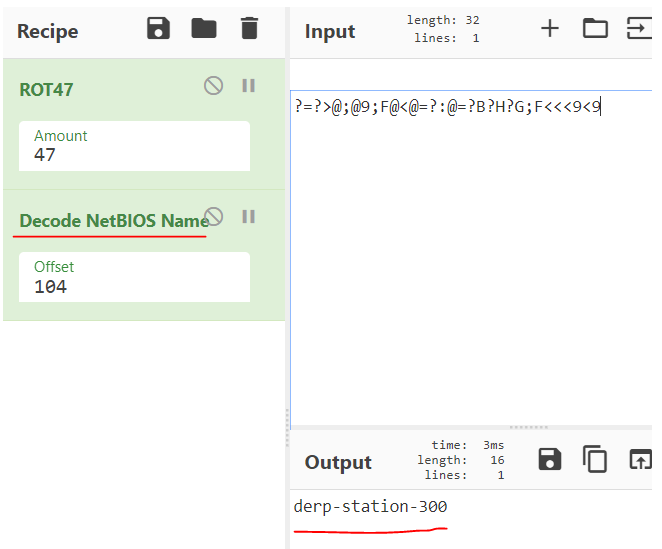The image size is (662, 549).
Task: Save output to file
Action: click(x=550, y=459)
